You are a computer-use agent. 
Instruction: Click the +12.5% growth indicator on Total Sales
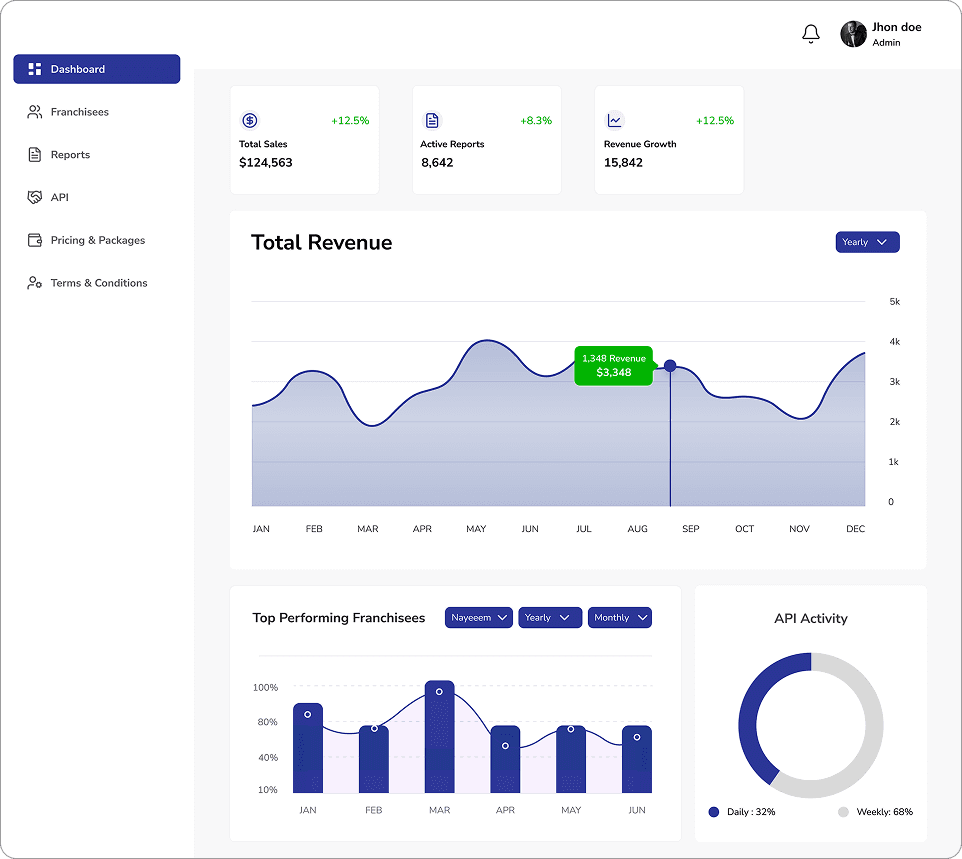click(350, 120)
